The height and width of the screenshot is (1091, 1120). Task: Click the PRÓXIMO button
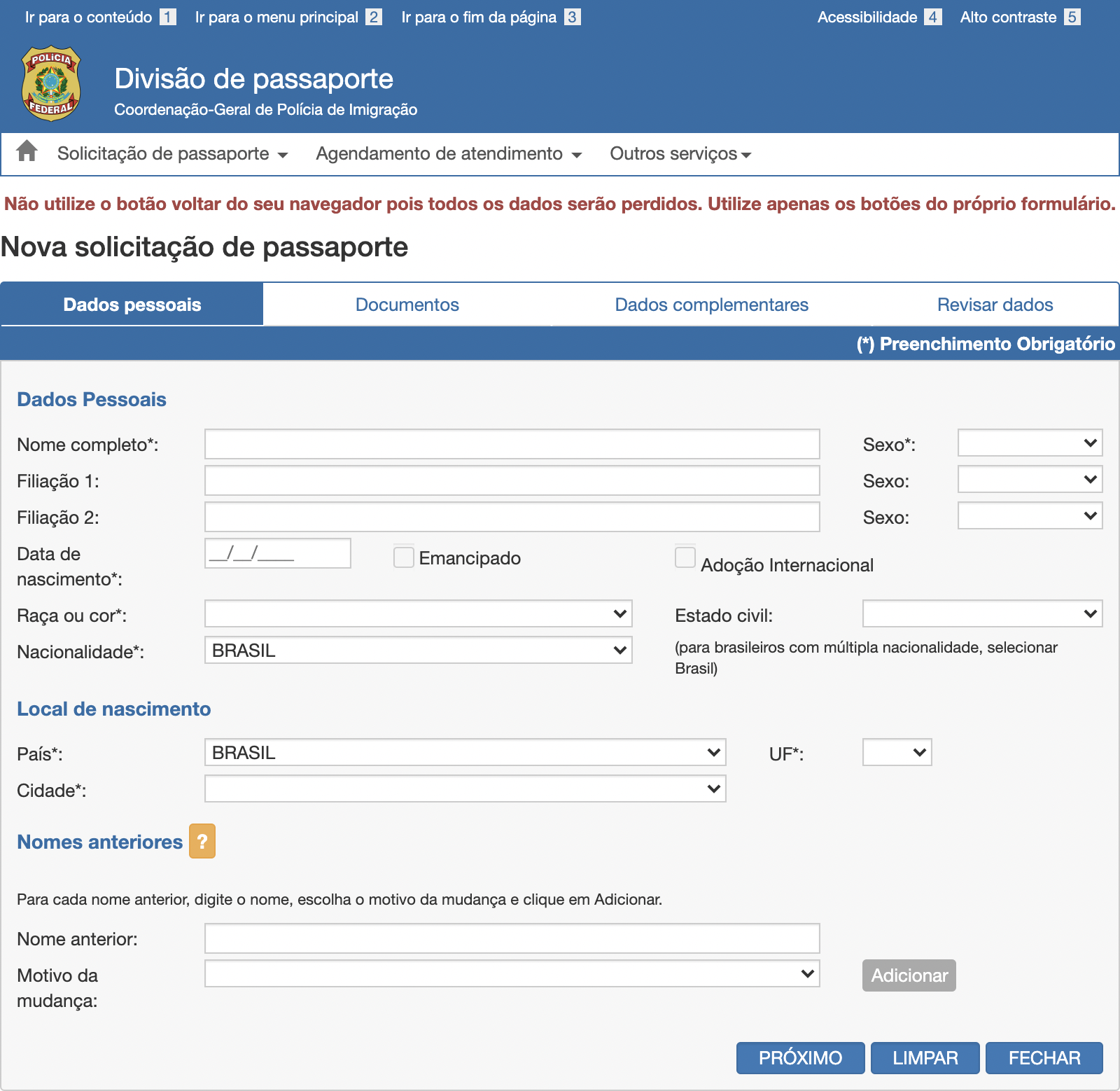pyautogui.click(x=799, y=1058)
